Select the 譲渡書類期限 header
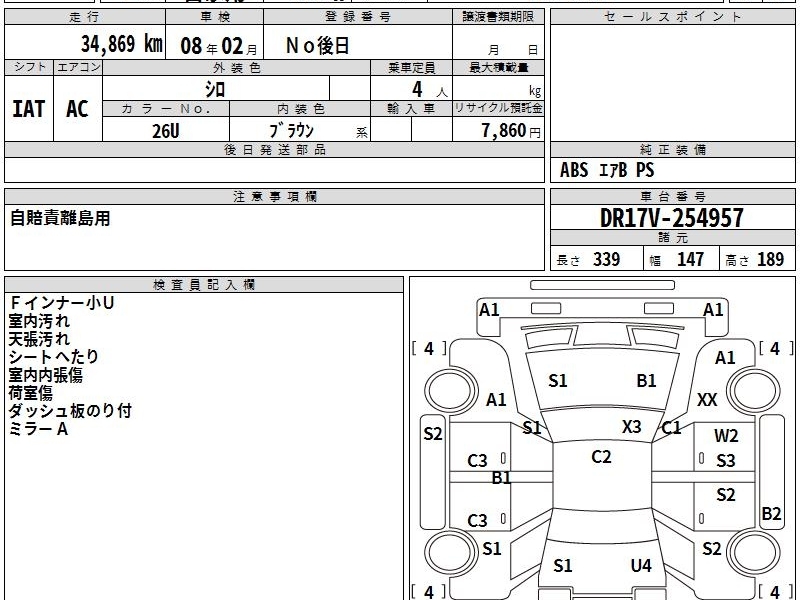800x600 pixels. click(x=498, y=16)
